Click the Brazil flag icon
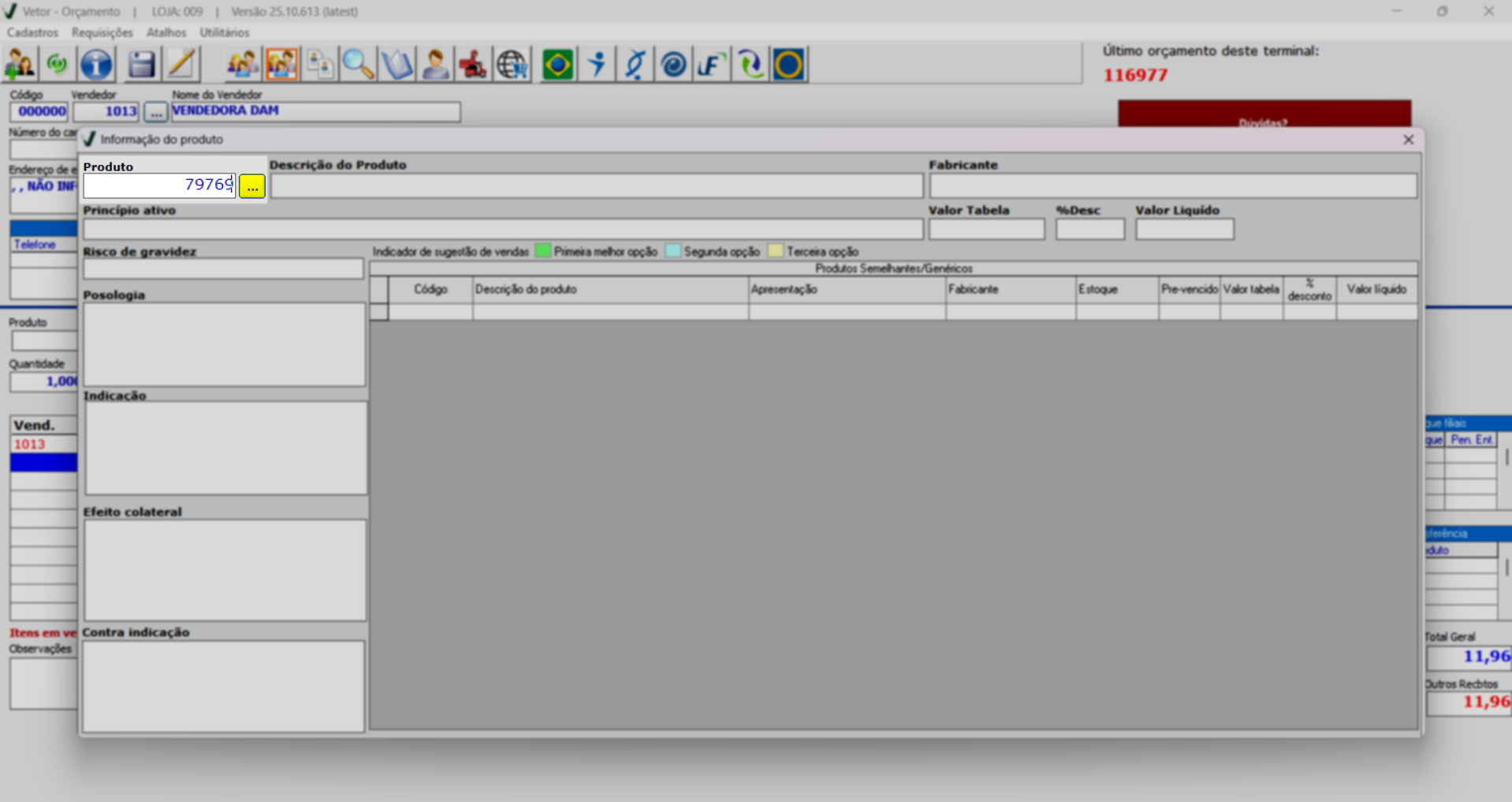This screenshot has height=802, width=1512. coord(557,65)
